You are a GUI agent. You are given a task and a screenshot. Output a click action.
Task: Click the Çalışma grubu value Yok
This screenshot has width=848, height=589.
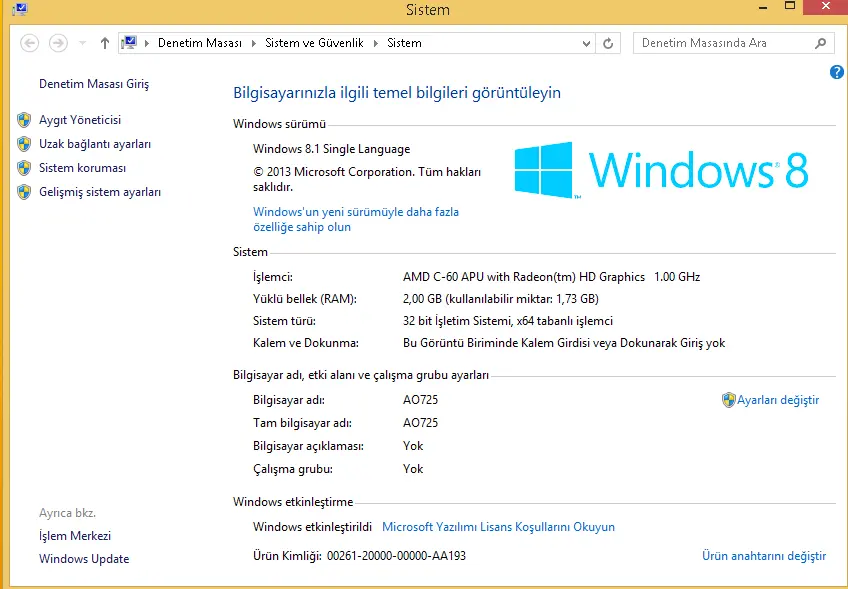point(413,469)
